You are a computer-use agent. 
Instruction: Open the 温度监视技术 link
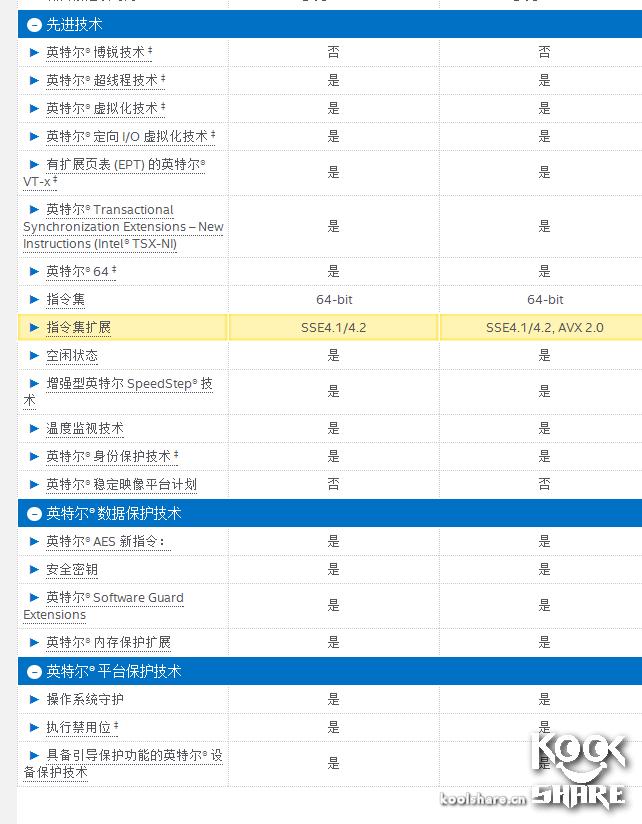pyautogui.click(x=85, y=428)
